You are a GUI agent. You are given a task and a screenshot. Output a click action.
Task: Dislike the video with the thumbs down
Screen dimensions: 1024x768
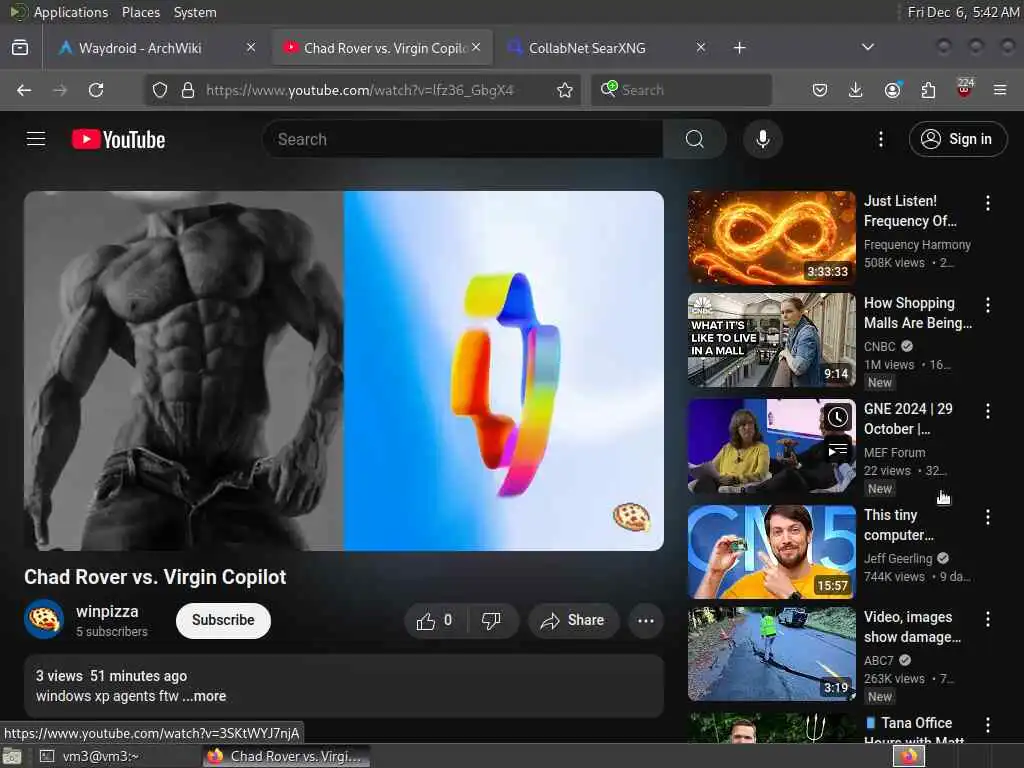click(x=491, y=620)
